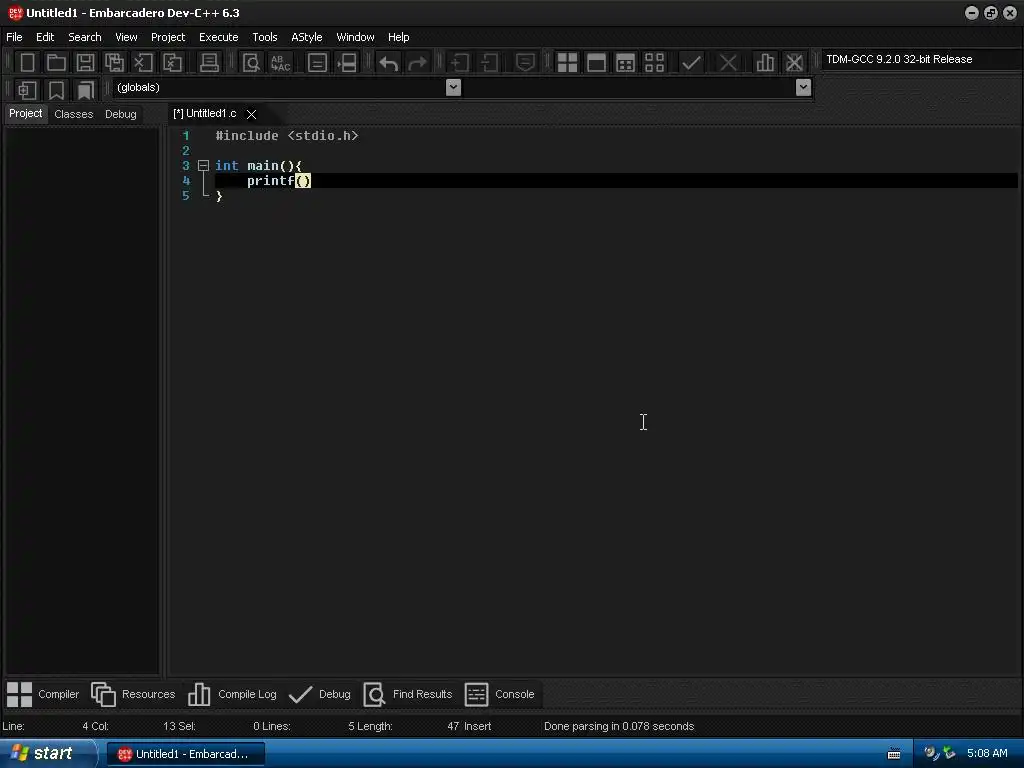Click the Redo arrow icon

pyautogui.click(x=417, y=63)
